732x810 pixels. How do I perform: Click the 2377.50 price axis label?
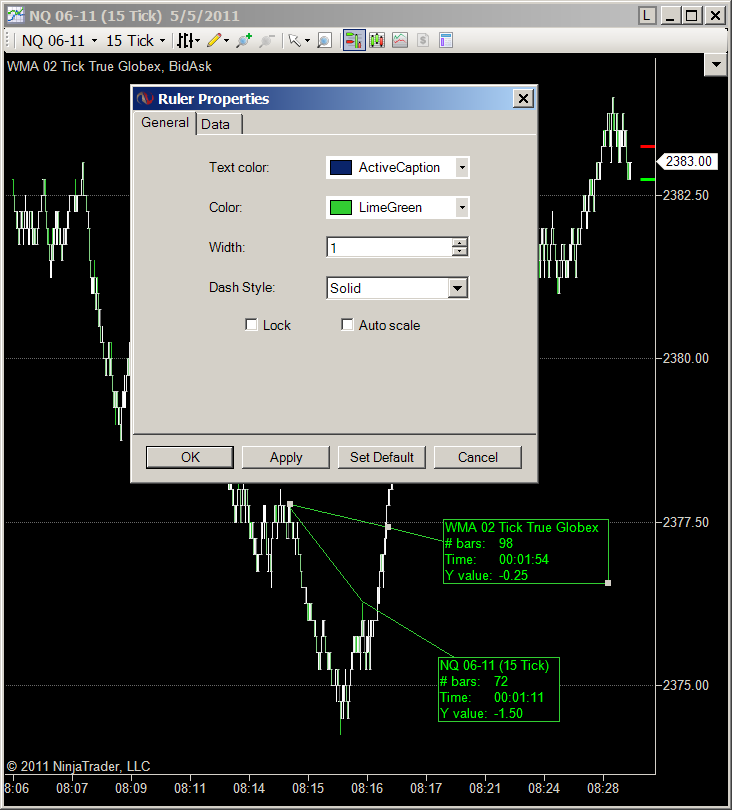point(686,522)
